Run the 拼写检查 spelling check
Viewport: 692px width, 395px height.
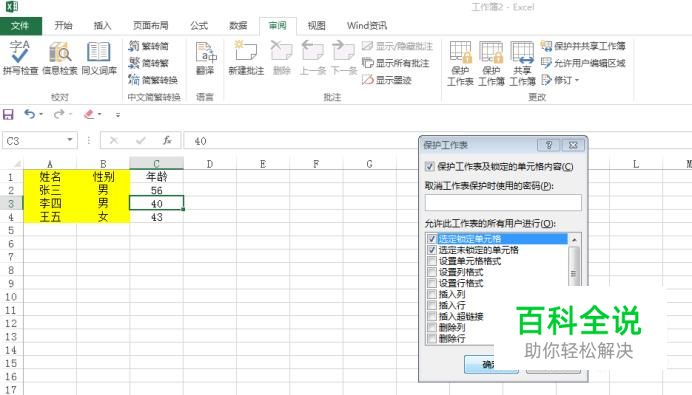pos(20,57)
